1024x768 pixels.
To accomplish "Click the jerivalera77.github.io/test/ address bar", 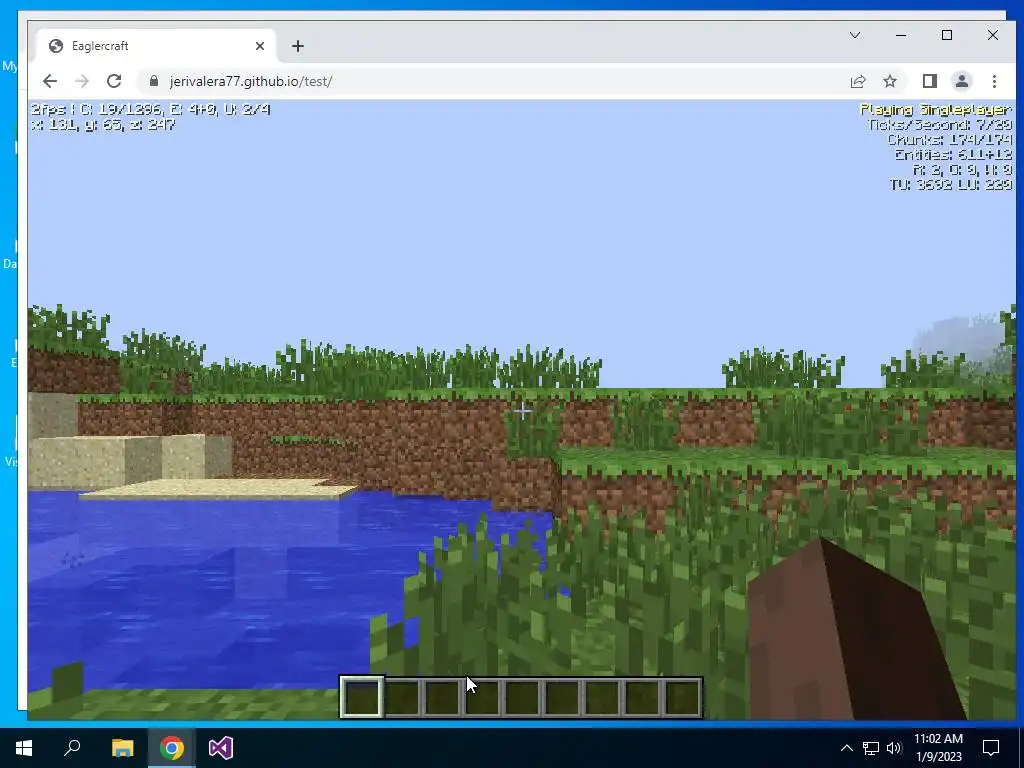I will click(496, 81).
